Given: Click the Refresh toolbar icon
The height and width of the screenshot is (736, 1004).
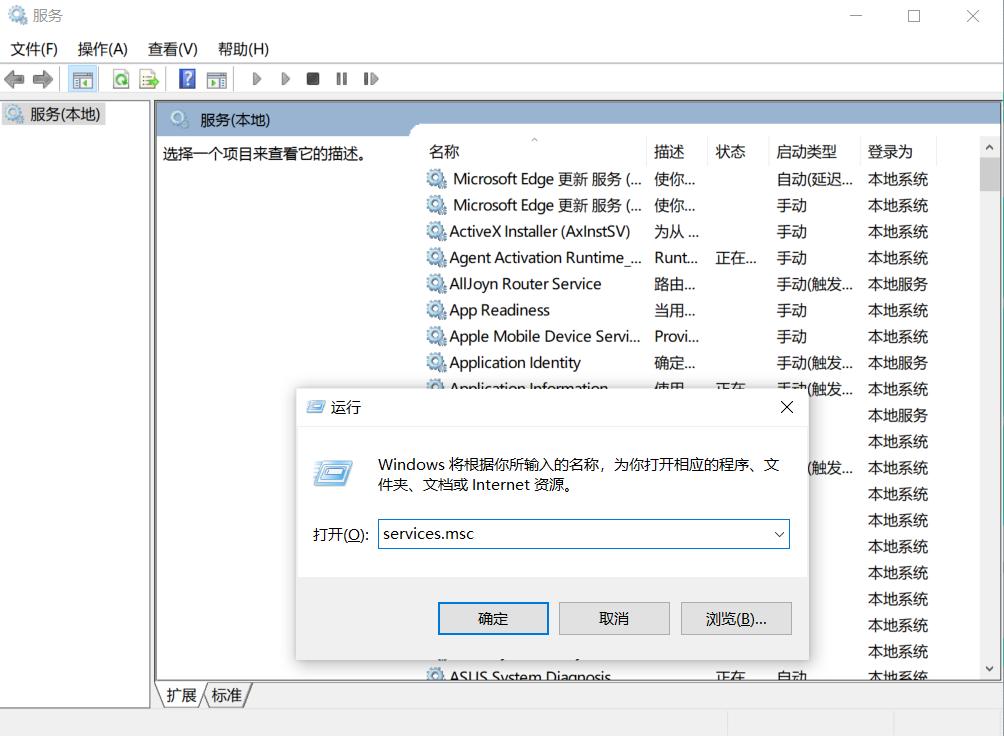Looking at the screenshot, I should (121, 79).
